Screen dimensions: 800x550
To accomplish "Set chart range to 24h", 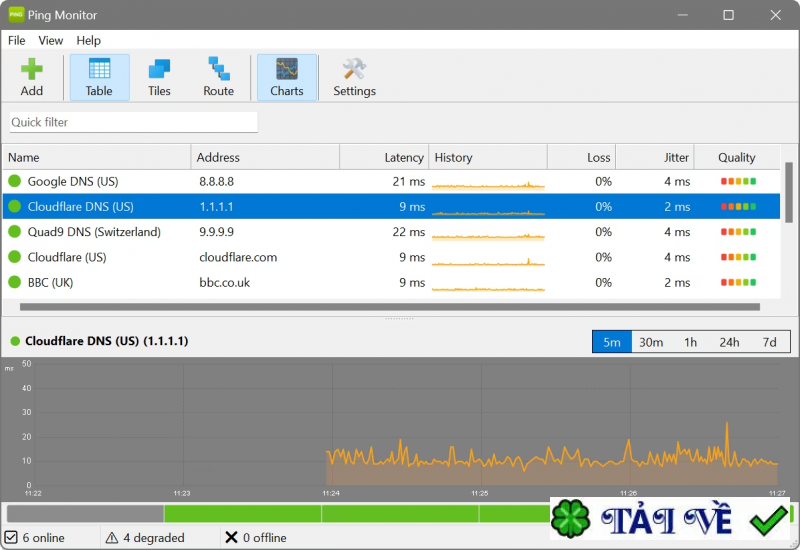I will coord(729,342).
